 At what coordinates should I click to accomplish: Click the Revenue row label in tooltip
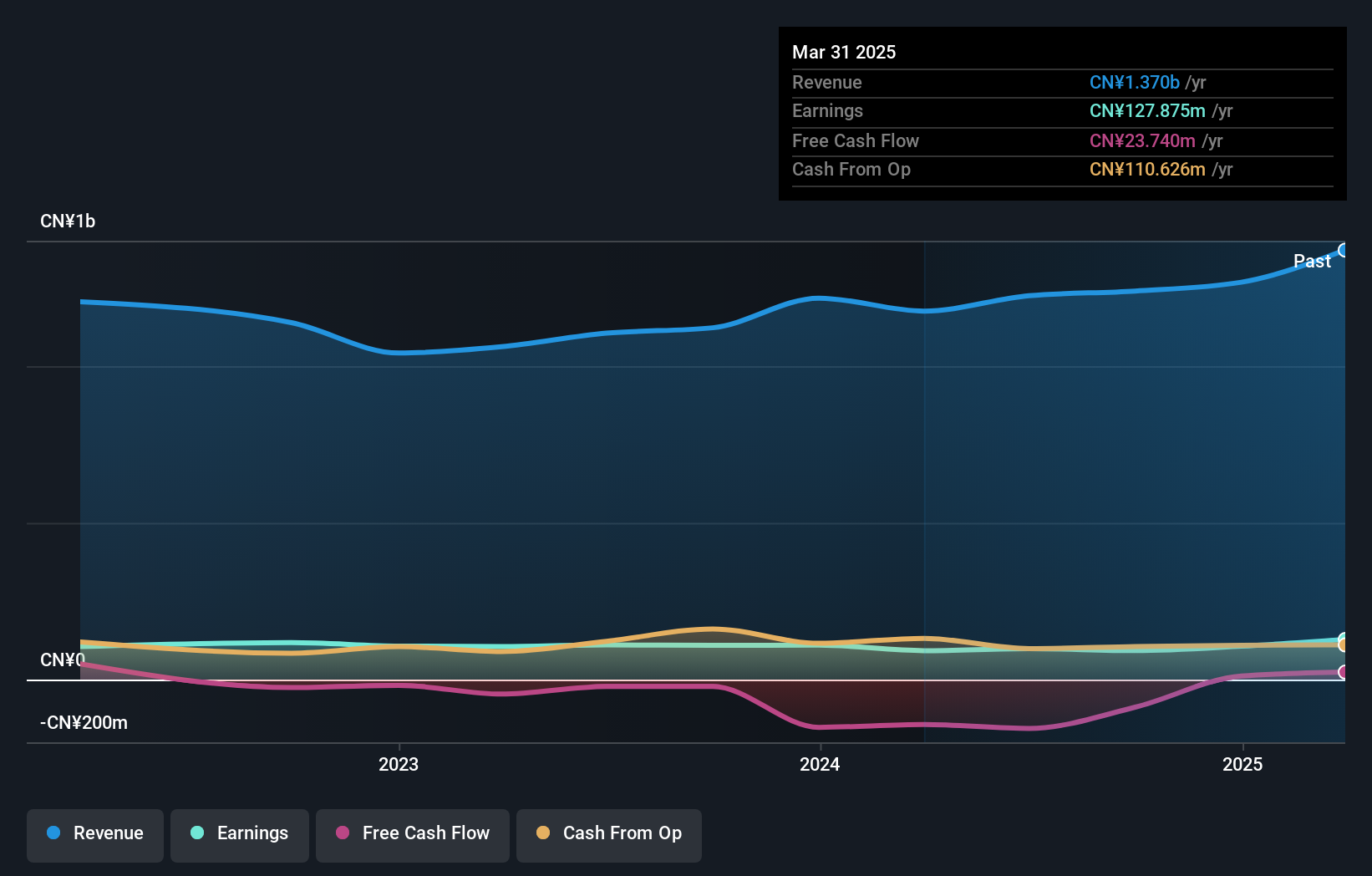[x=827, y=82]
